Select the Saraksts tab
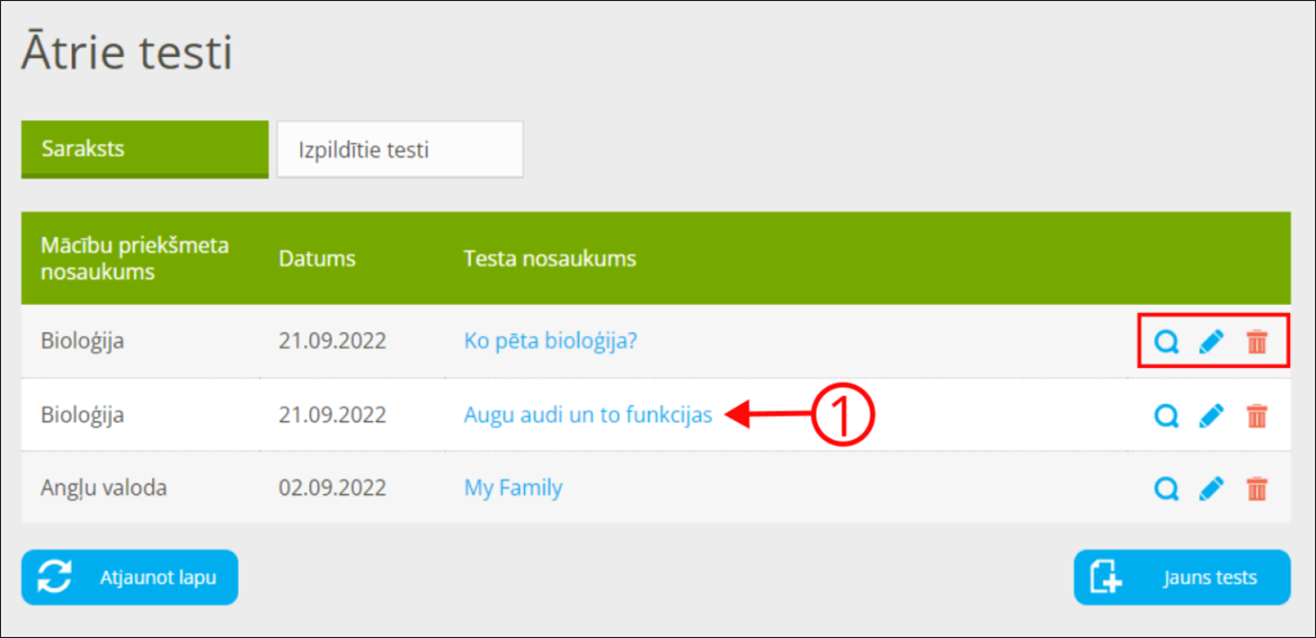The image size is (1316, 638). 144,148
